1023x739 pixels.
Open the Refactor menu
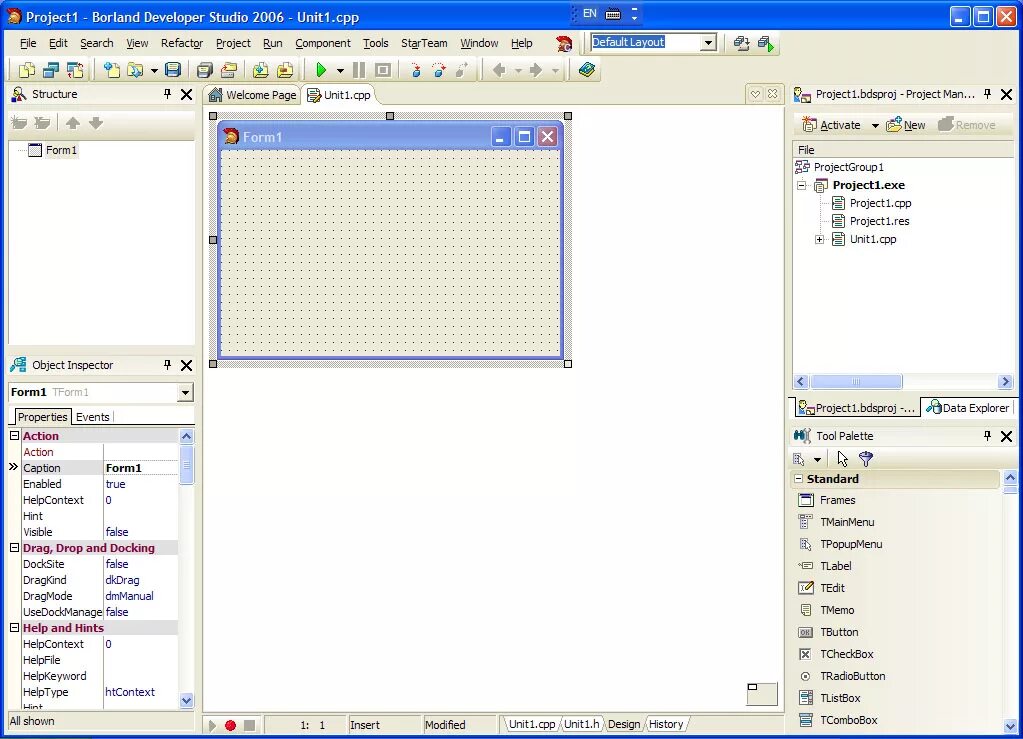pos(182,43)
